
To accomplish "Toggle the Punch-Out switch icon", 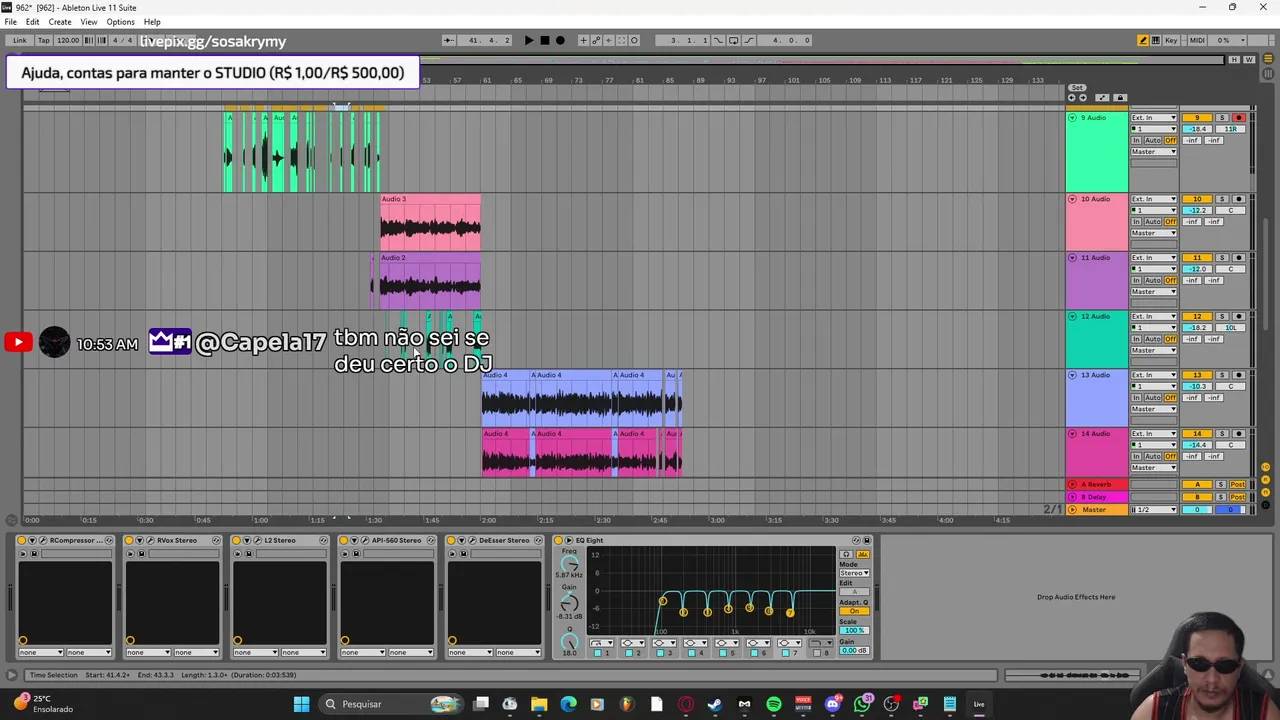I will 749,40.
